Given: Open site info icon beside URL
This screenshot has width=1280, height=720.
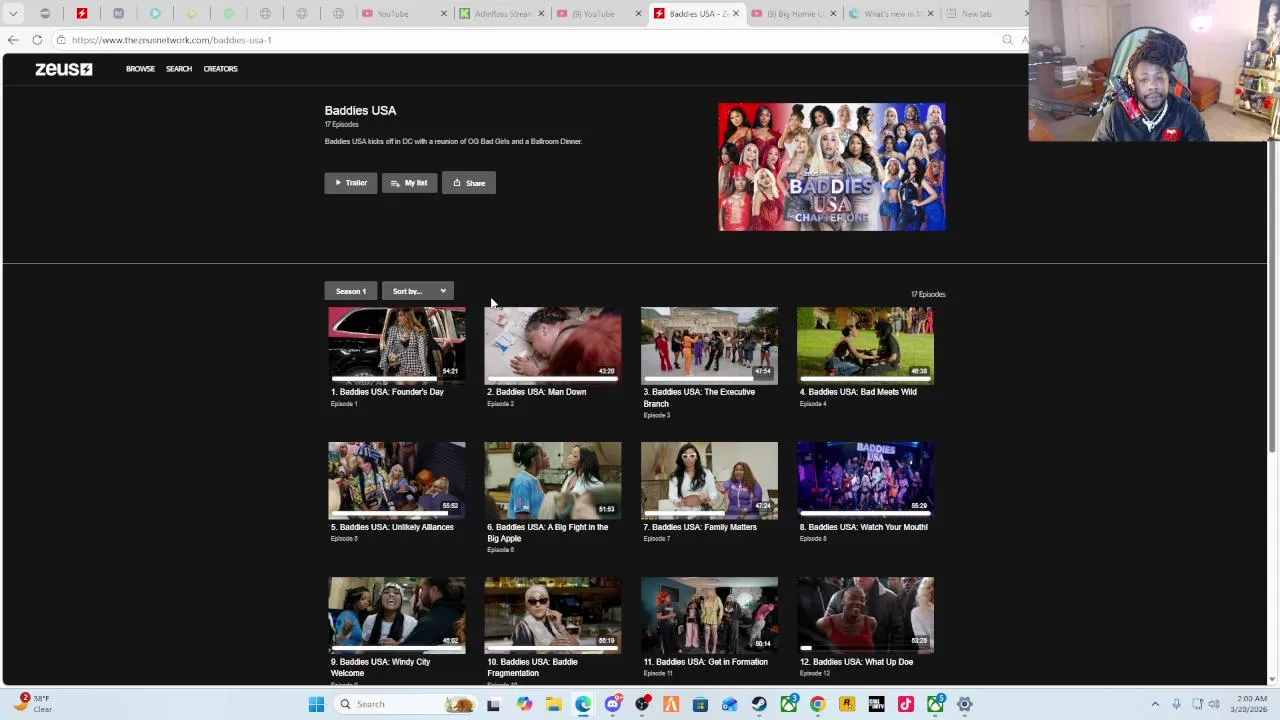Looking at the screenshot, I should pos(61,40).
